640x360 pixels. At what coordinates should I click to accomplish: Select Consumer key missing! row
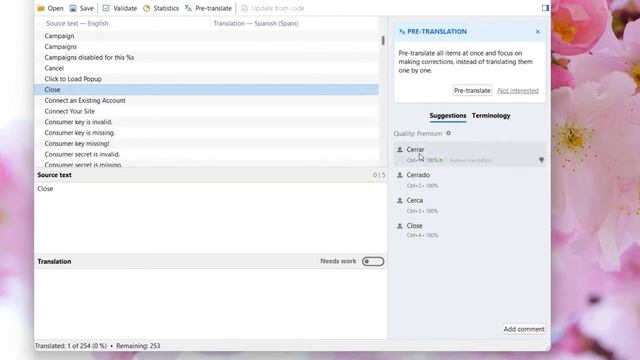(x=206, y=143)
